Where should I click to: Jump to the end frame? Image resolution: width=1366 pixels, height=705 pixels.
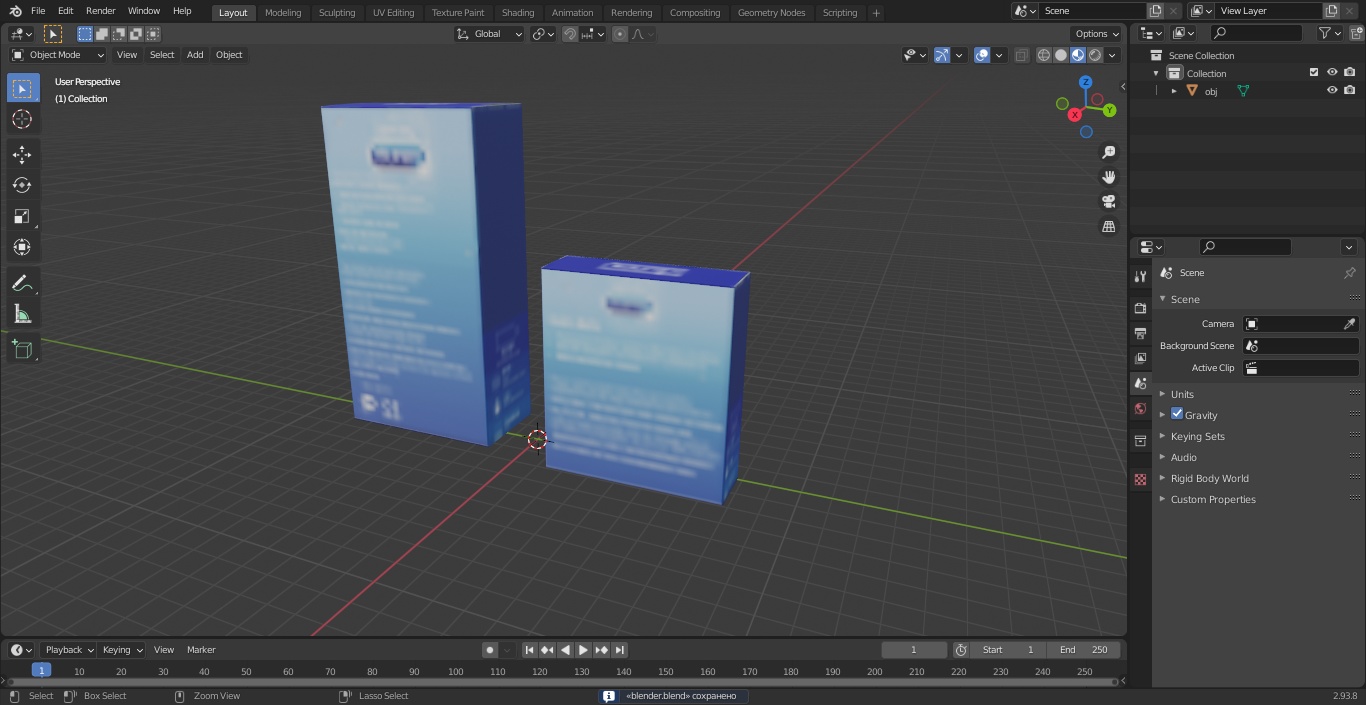click(620, 650)
